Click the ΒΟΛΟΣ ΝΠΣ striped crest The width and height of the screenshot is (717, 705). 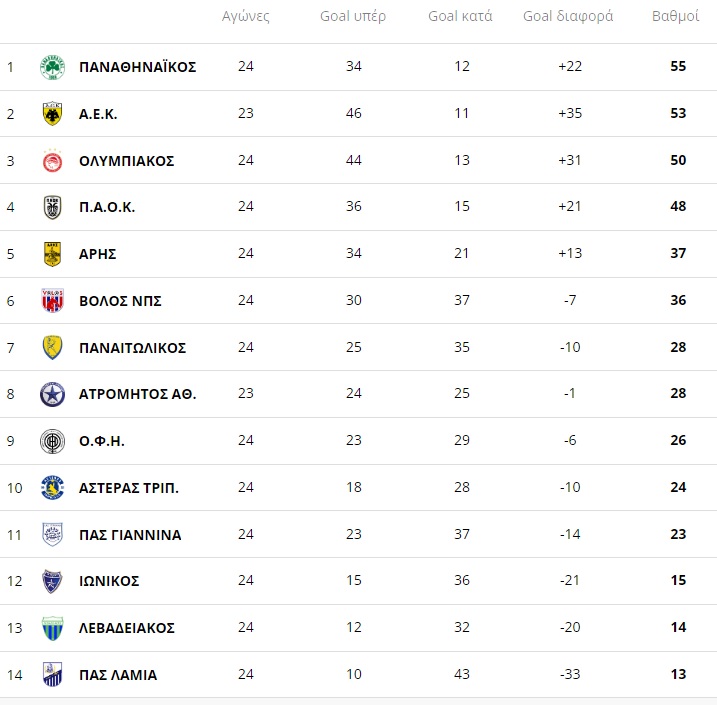53,300
